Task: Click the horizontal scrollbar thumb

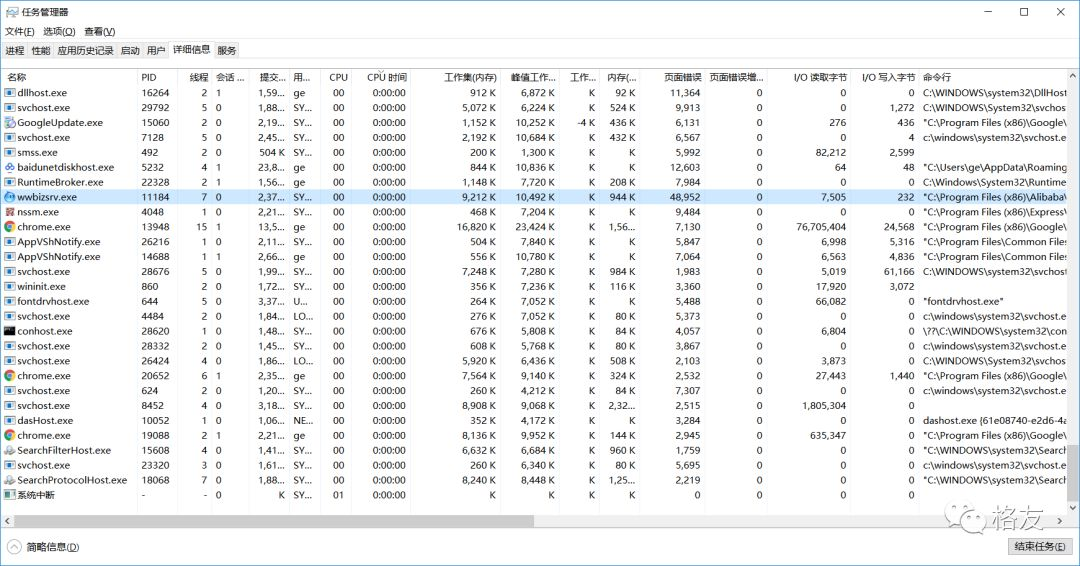Action: (x=274, y=521)
